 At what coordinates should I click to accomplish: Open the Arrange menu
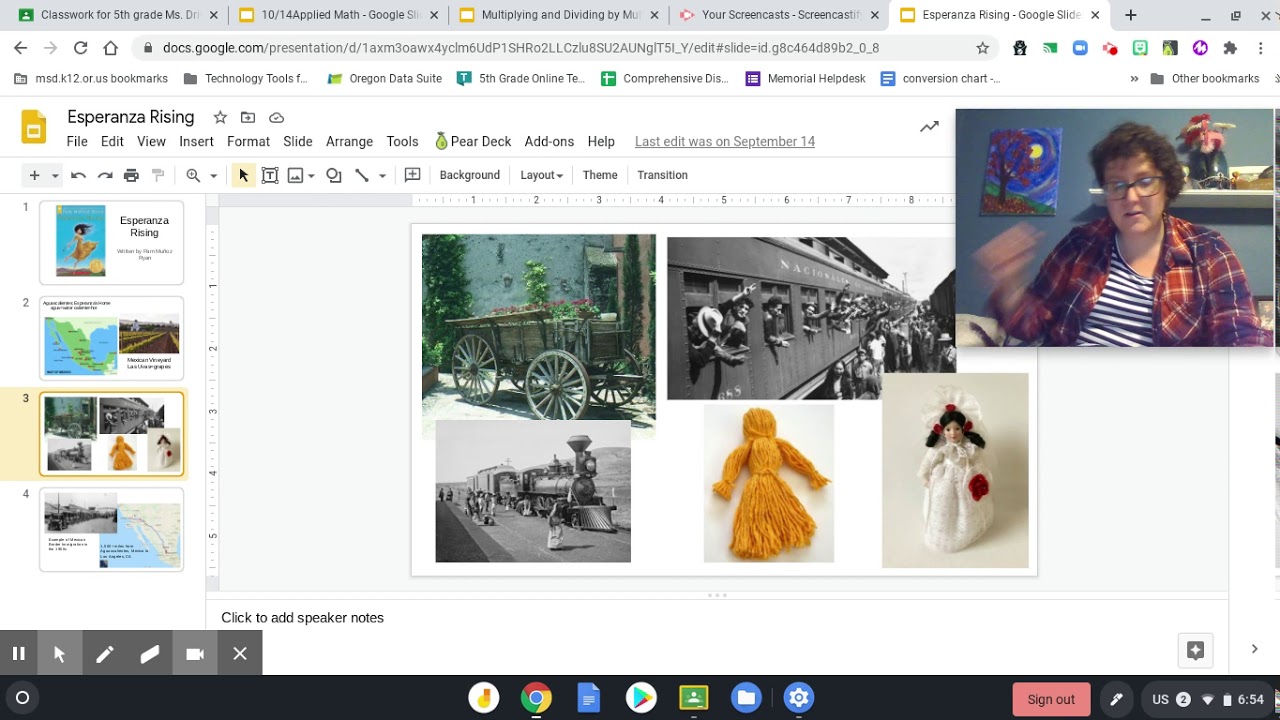[349, 142]
